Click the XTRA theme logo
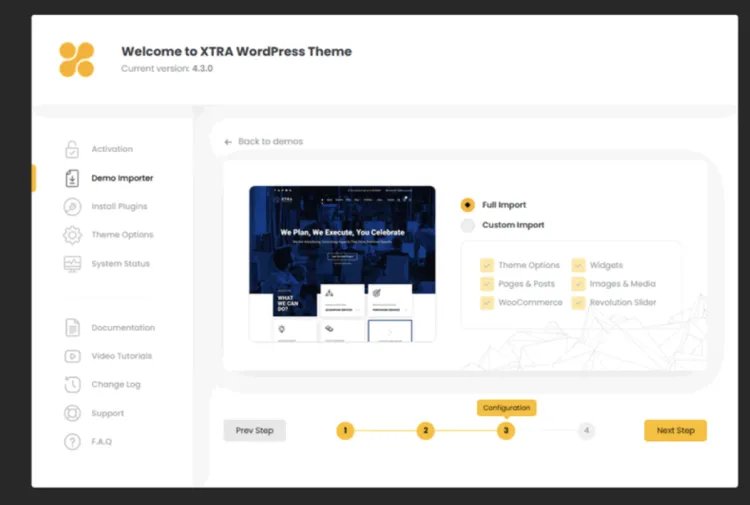Image resolution: width=750 pixels, height=505 pixels. click(77, 60)
